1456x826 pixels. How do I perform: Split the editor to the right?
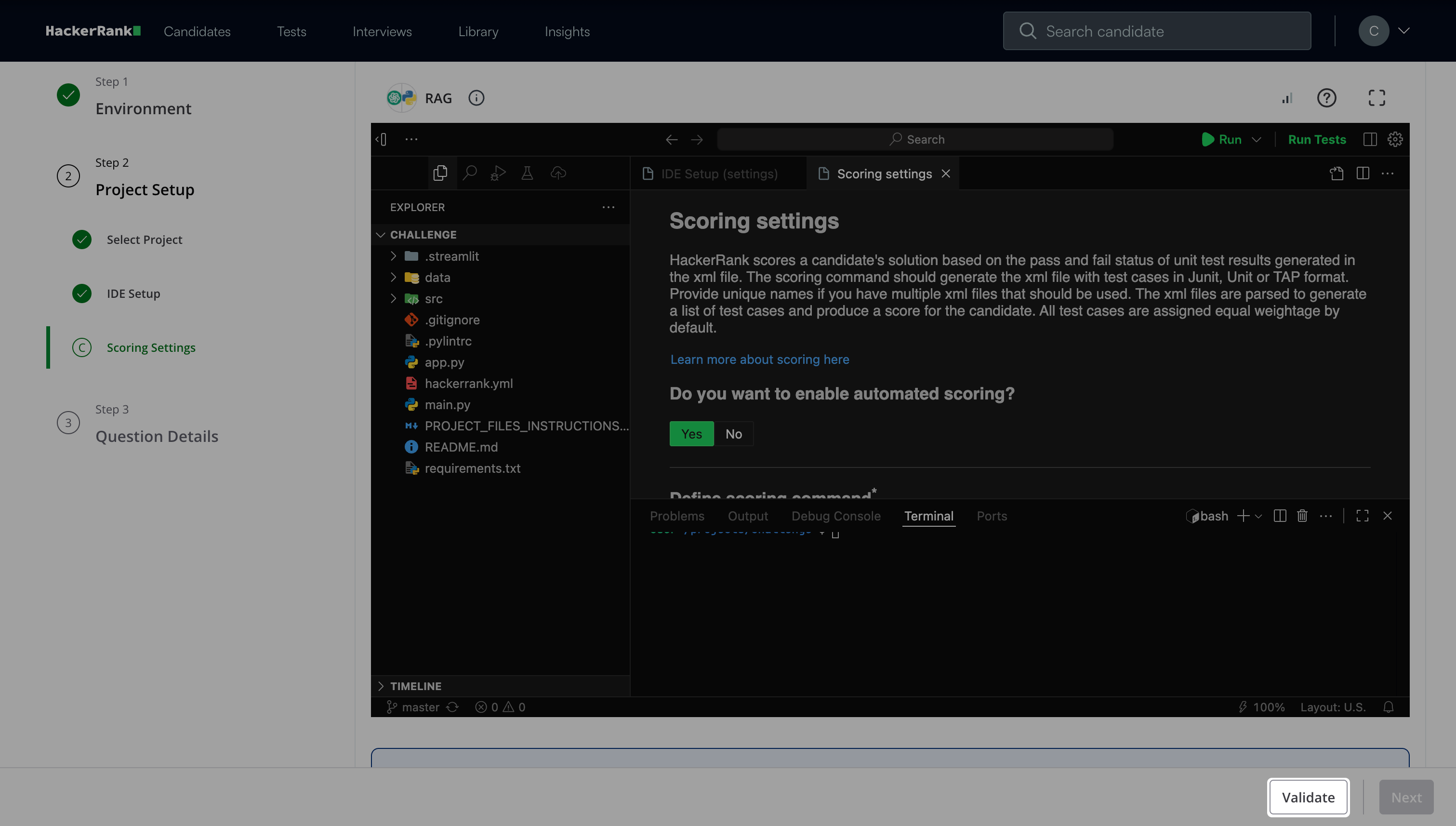1363,173
